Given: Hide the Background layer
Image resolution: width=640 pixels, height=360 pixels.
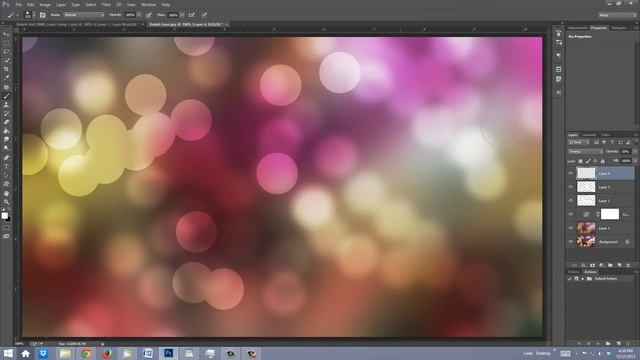Looking at the screenshot, I should click(x=571, y=242).
